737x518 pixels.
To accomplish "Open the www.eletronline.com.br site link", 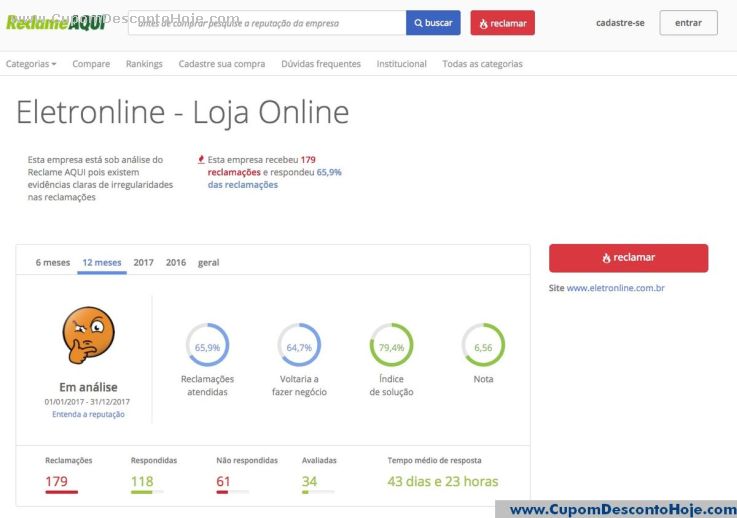I will [615, 288].
